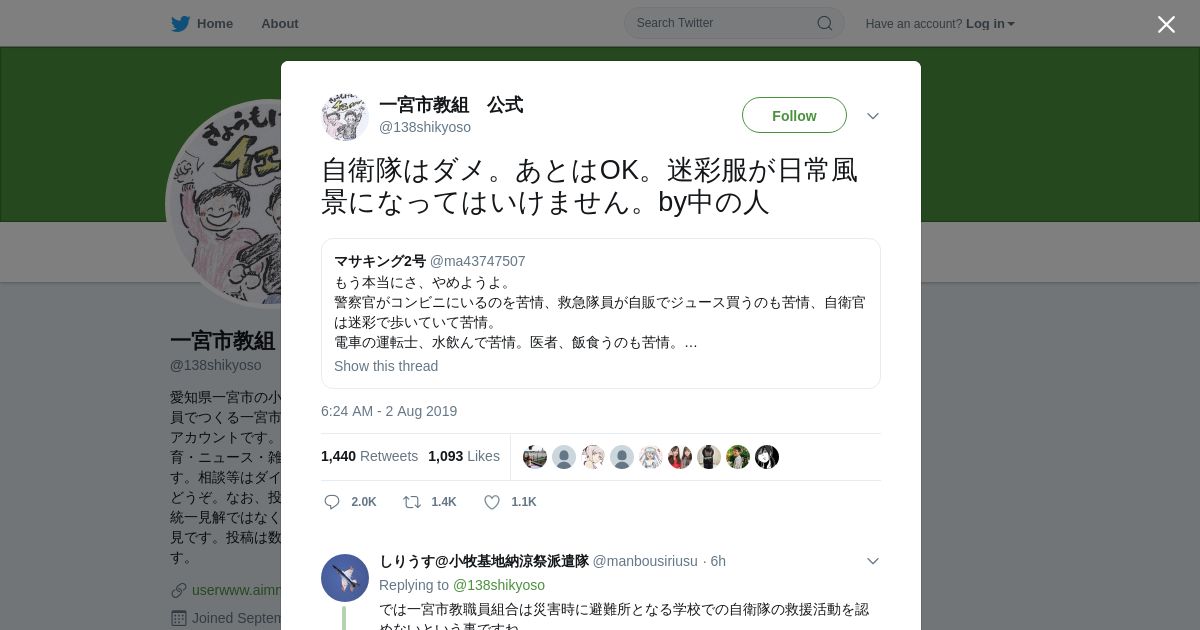Expand the tweet options chevron beside Follow

[x=873, y=116]
